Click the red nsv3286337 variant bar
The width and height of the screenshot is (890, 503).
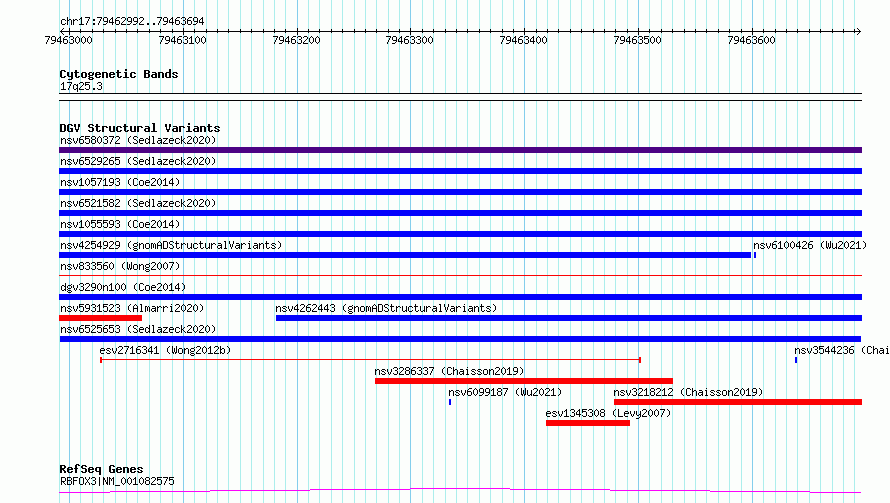pyautogui.click(x=524, y=381)
